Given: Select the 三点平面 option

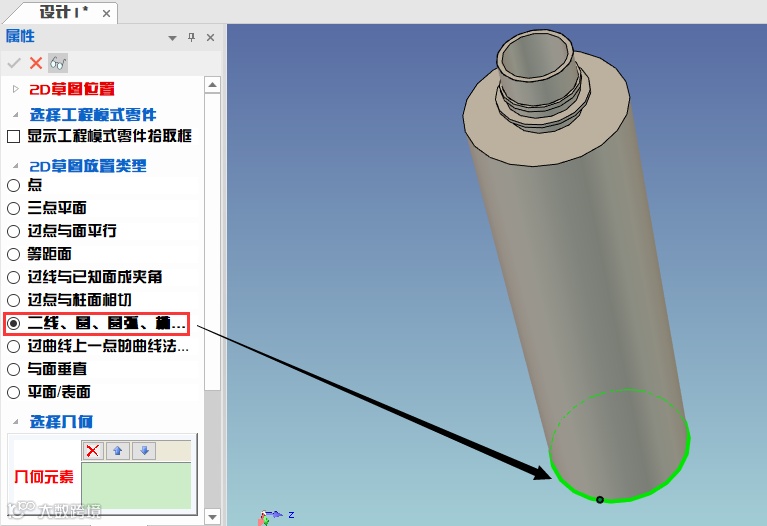Looking at the screenshot, I should [14, 208].
